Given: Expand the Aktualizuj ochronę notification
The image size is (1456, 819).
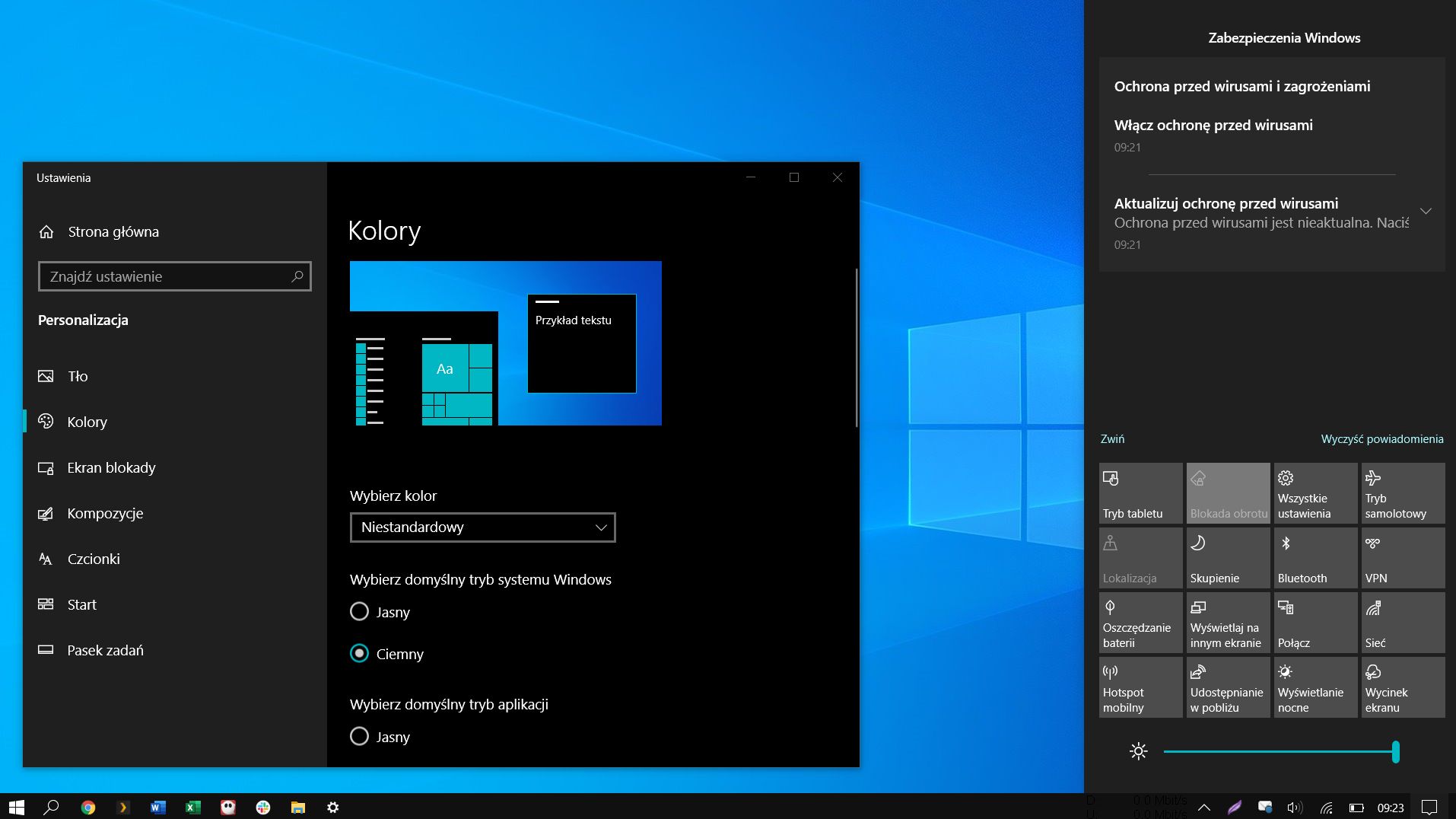Looking at the screenshot, I should (1426, 212).
